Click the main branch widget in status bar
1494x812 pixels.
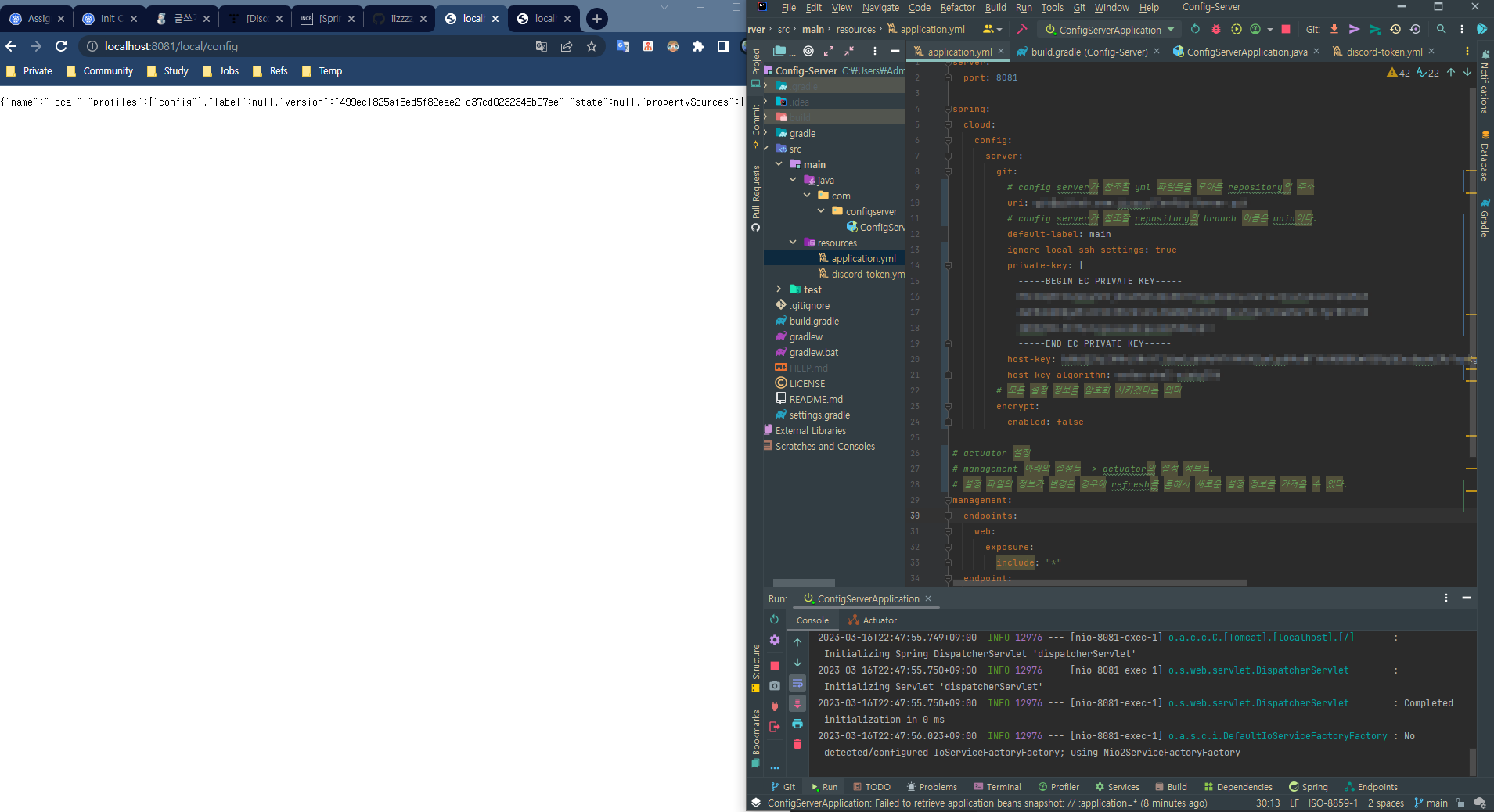tap(1431, 803)
